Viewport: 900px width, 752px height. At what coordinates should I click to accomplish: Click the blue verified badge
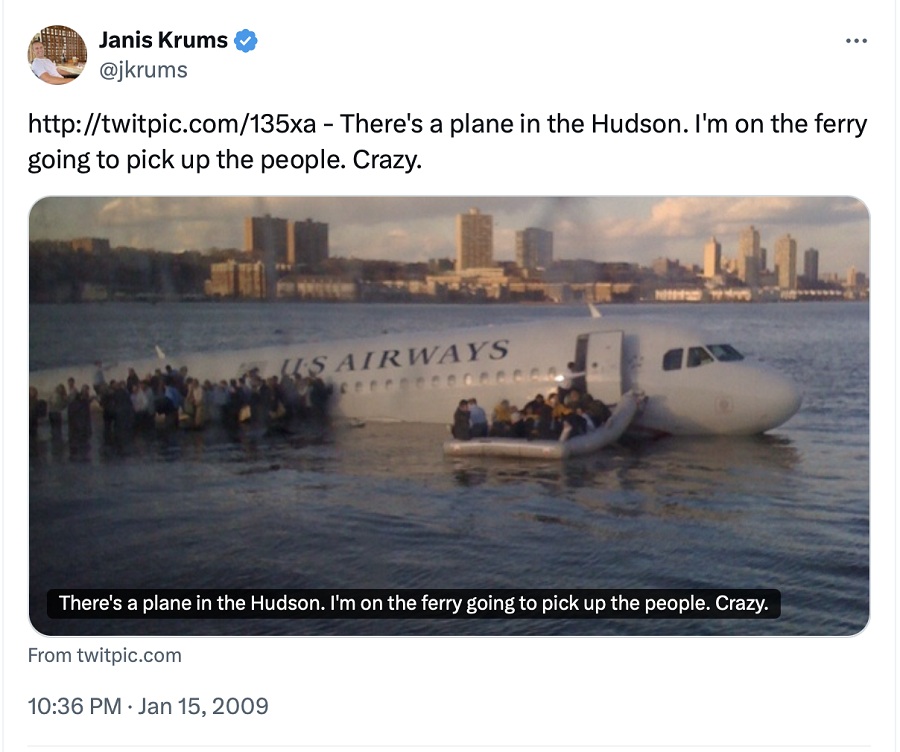pyautogui.click(x=247, y=41)
